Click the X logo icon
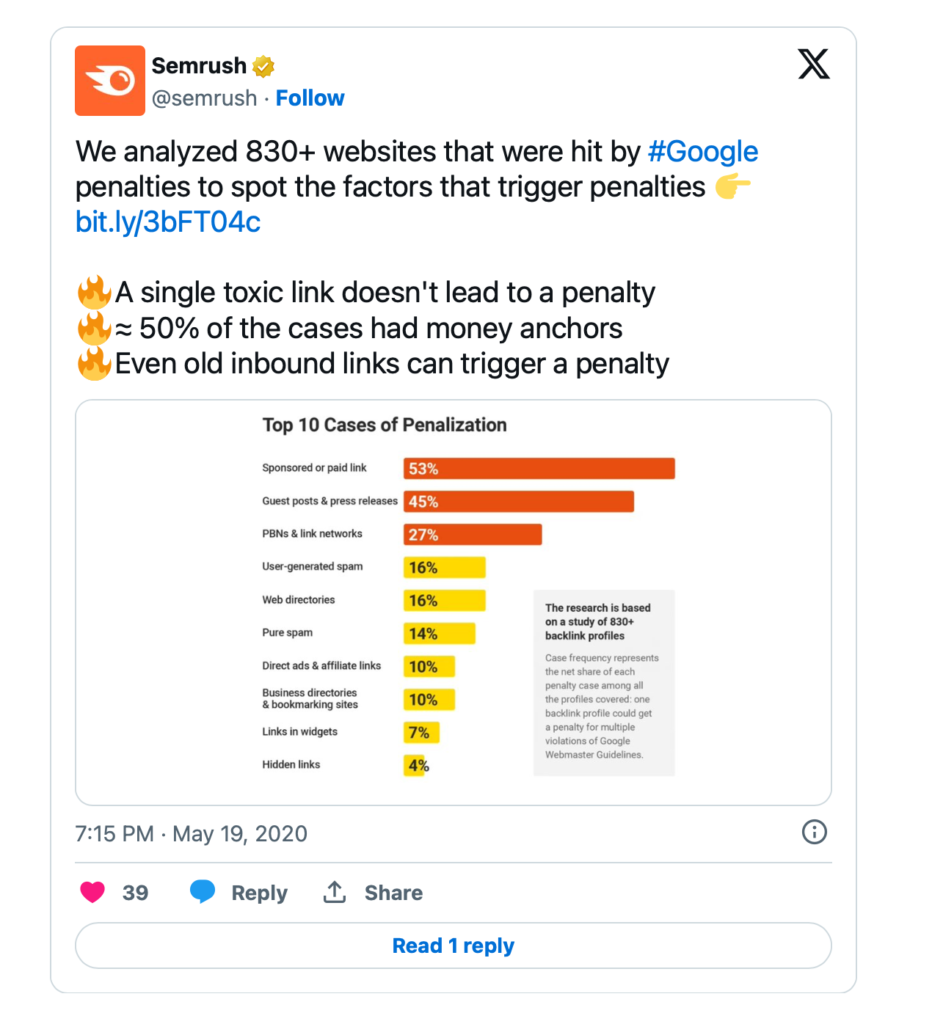 (814, 64)
